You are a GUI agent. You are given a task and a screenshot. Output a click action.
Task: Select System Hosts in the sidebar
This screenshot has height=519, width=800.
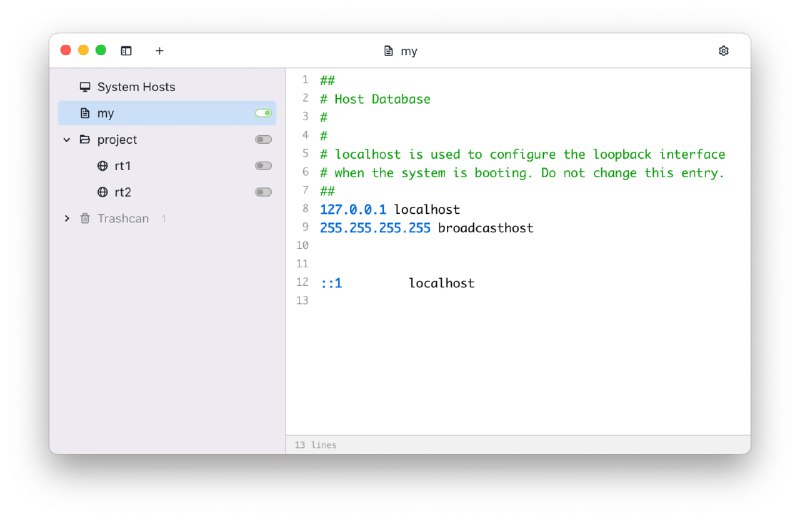(136, 88)
